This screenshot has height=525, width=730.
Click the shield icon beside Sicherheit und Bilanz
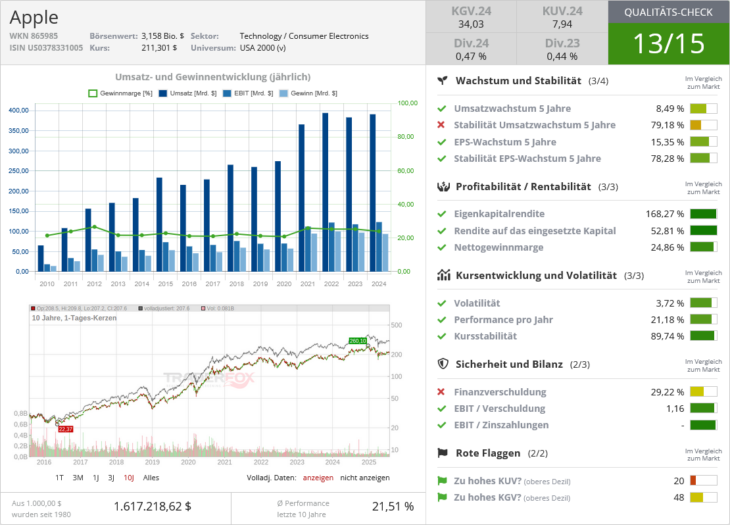pyautogui.click(x=443, y=364)
